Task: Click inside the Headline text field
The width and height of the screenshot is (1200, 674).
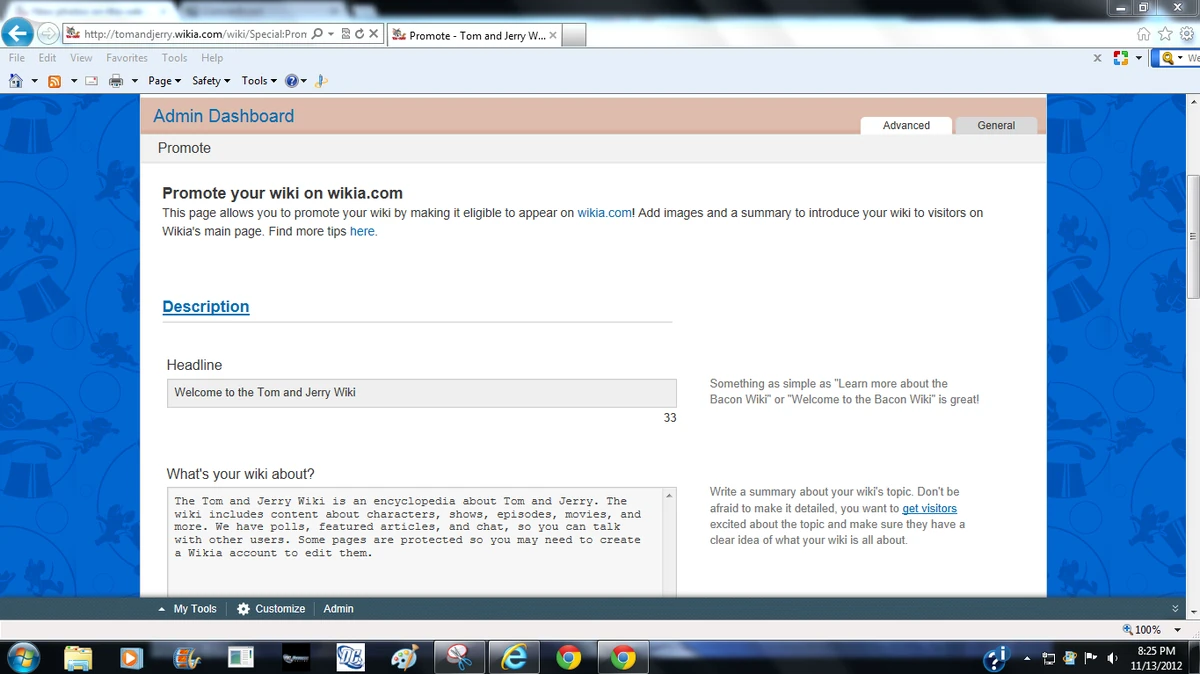Action: click(420, 392)
